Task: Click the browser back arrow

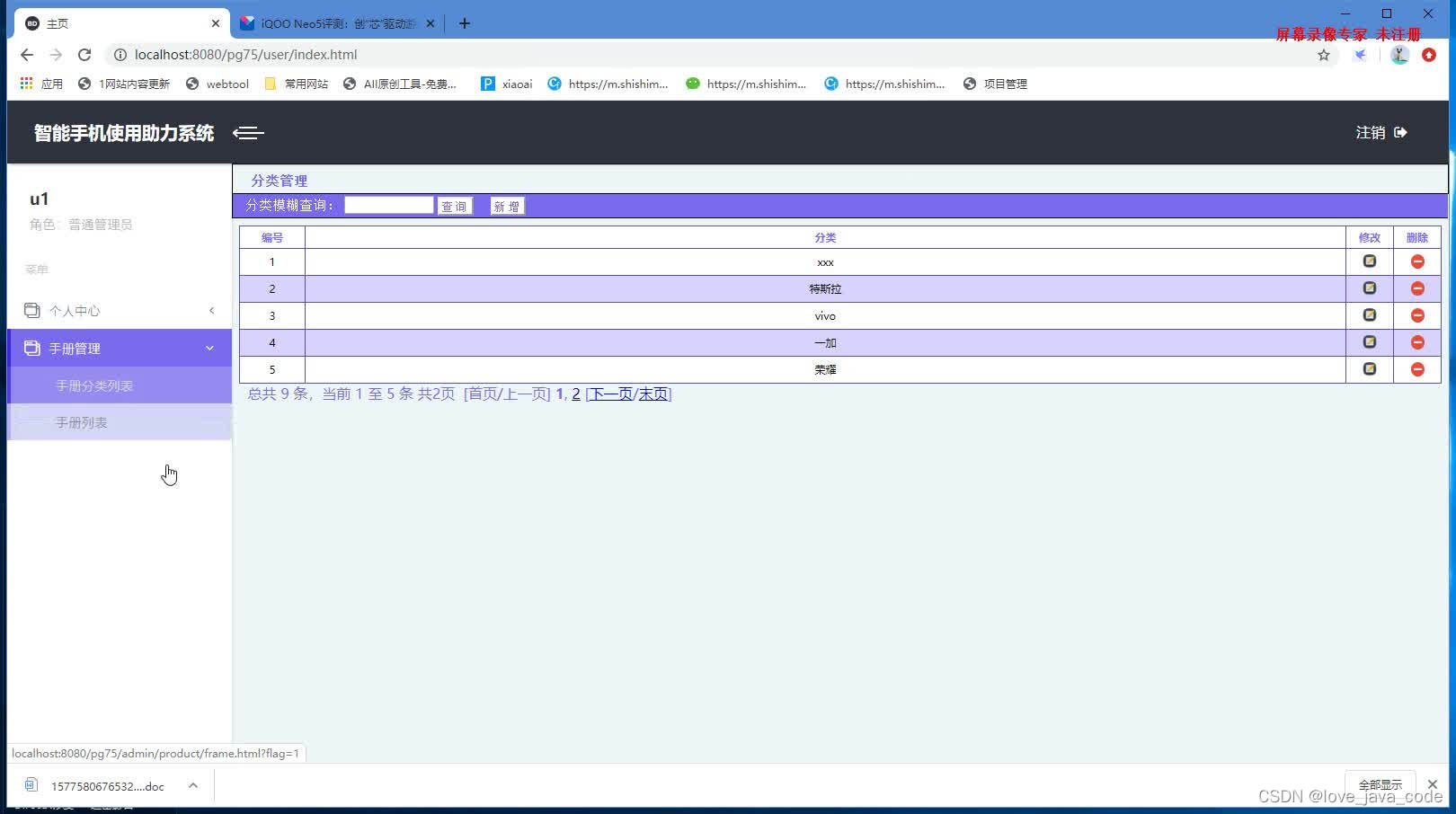Action: coord(27,55)
